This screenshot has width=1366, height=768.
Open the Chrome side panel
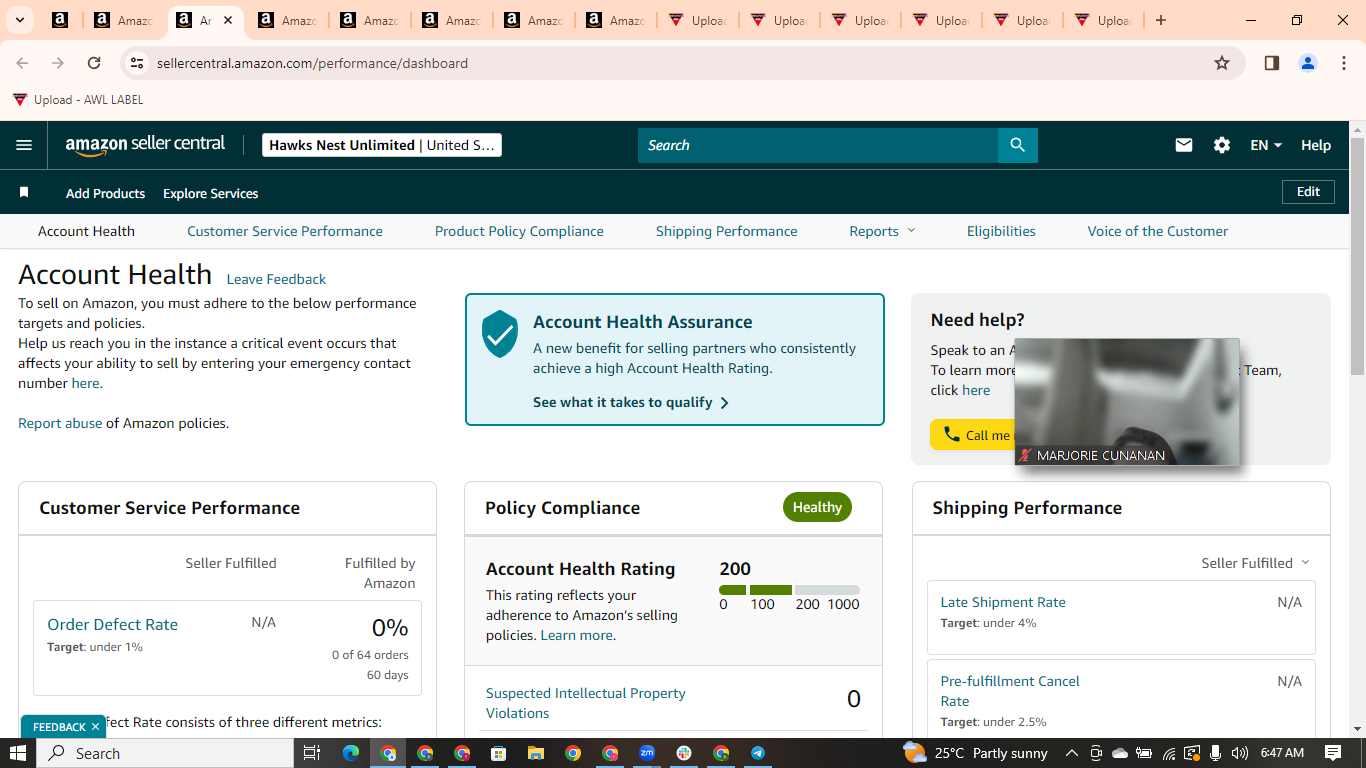(1272, 63)
